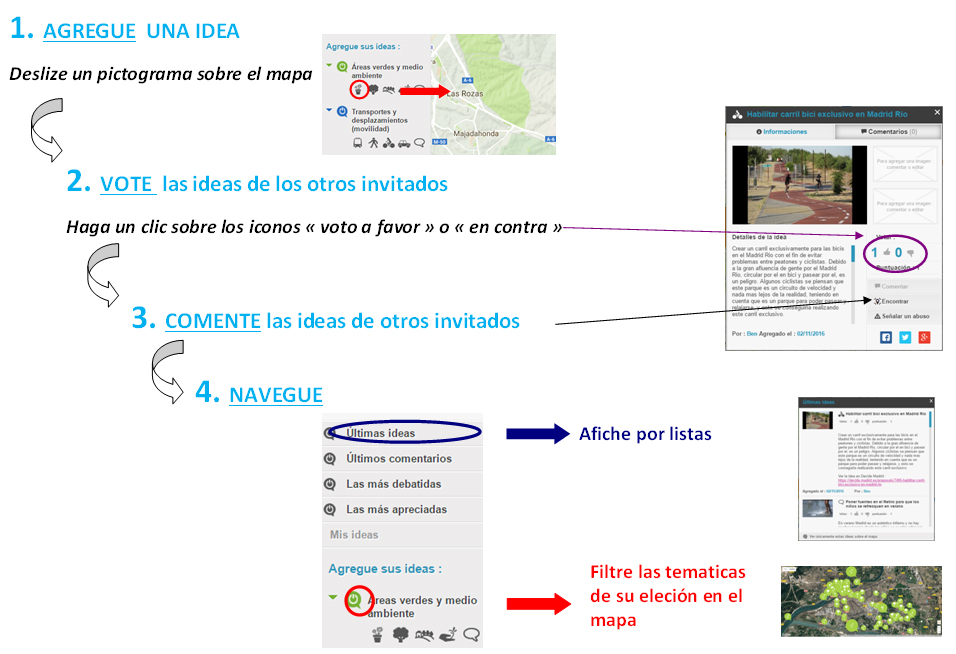Collapse Áreas verdes category arrow near map

[330, 67]
